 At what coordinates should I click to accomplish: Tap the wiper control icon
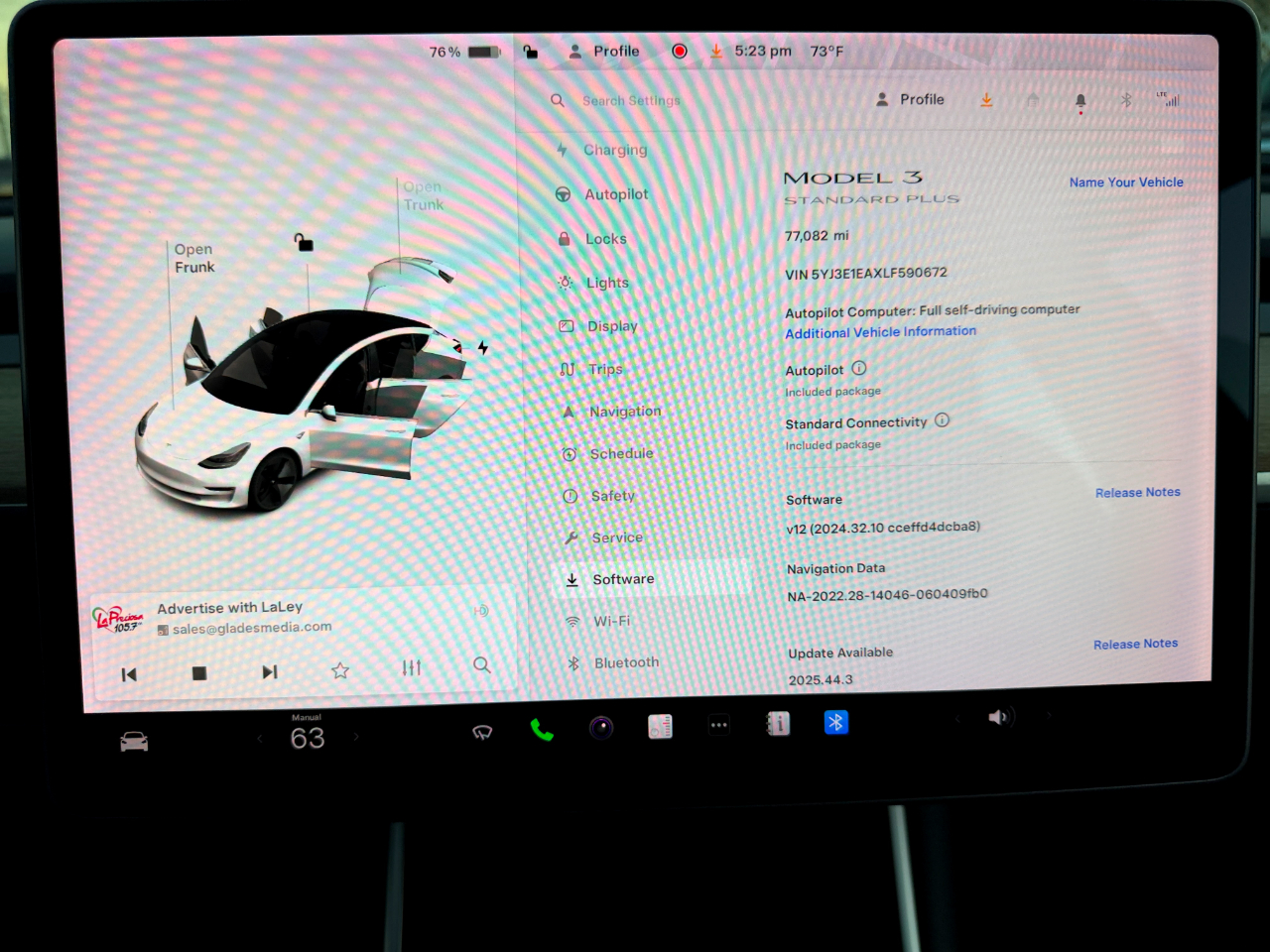pyautogui.click(x=482, y=733)
